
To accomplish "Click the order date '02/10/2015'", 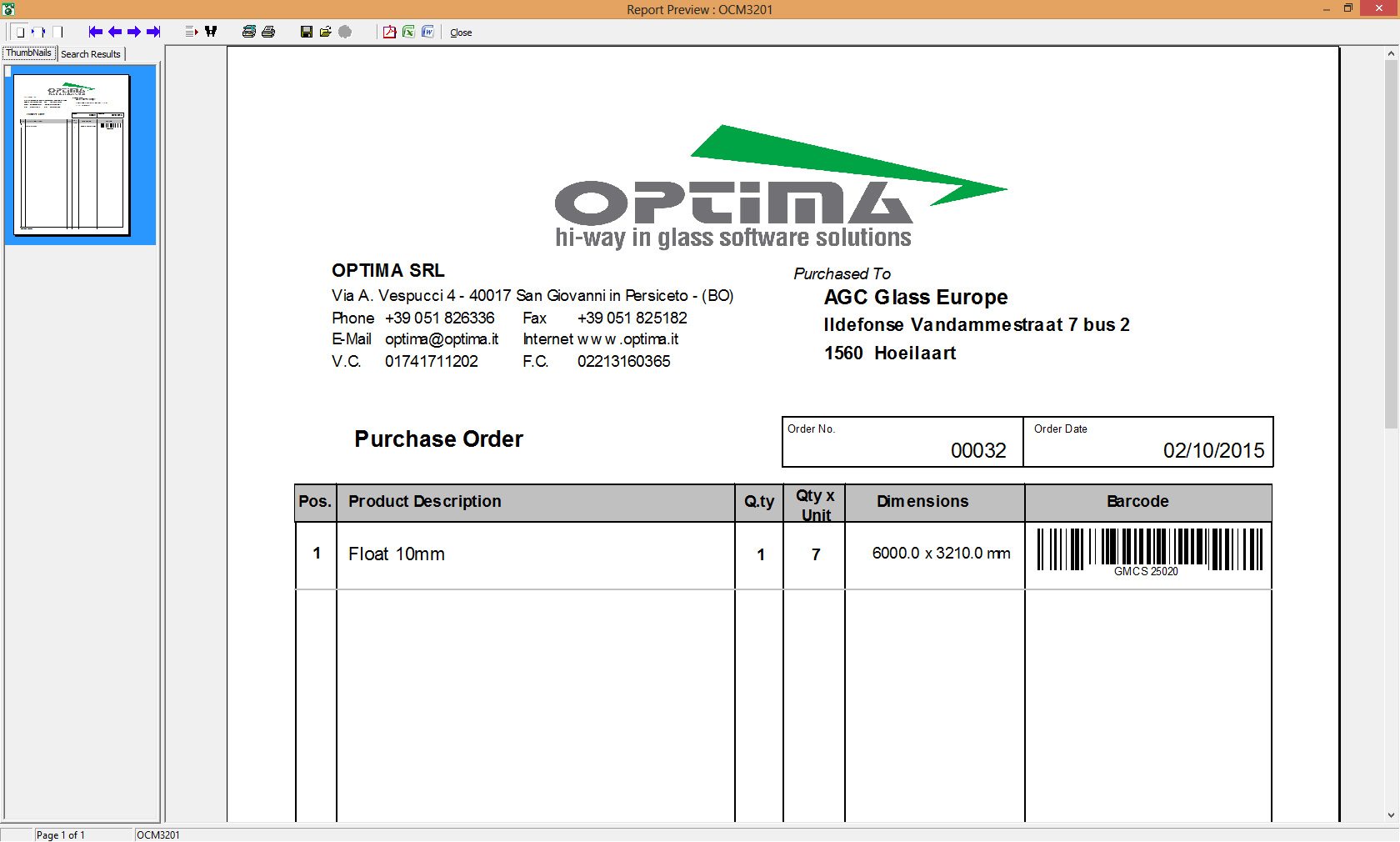I will [1213, 450].
